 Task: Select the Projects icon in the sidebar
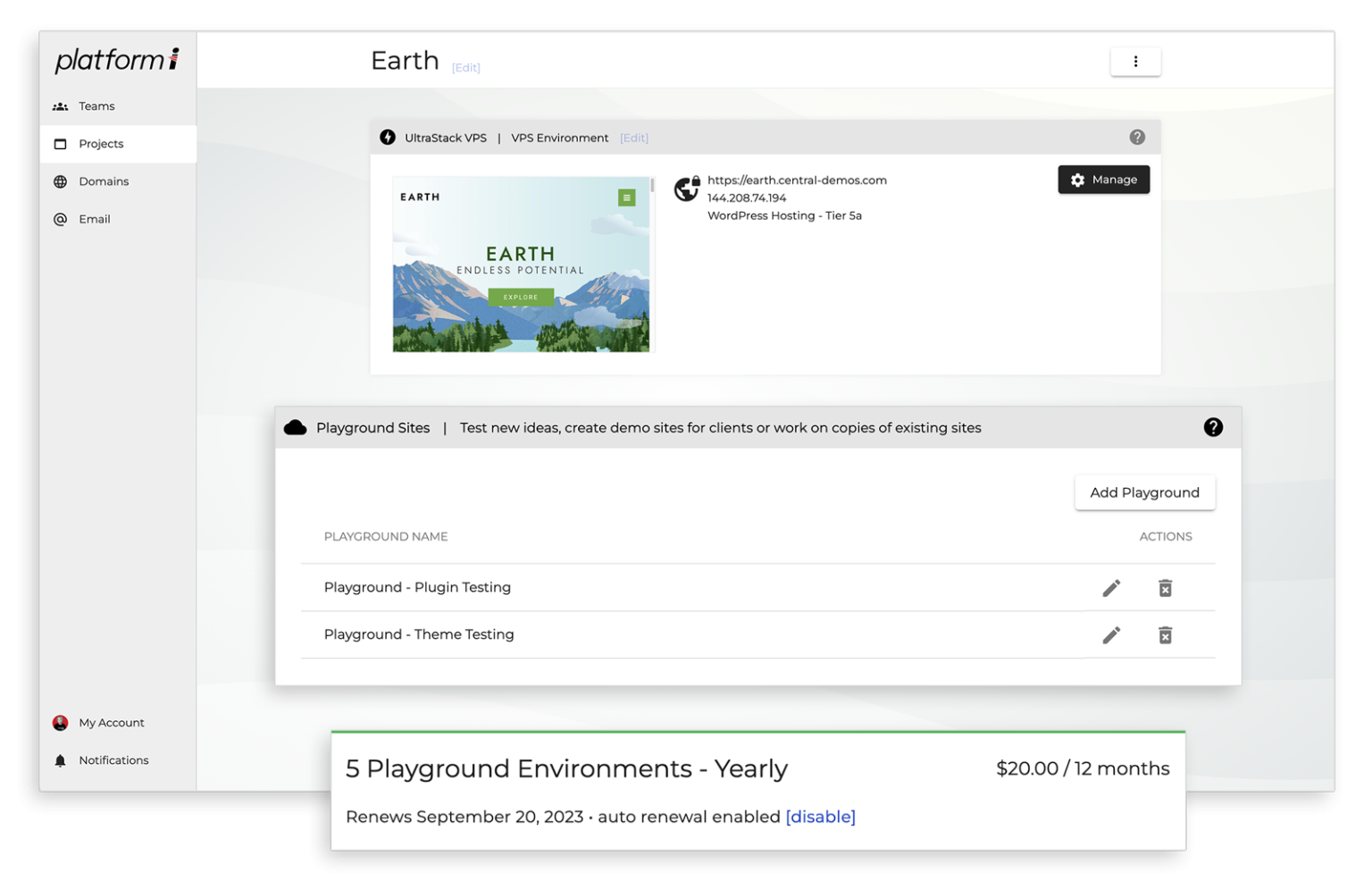coord(60,143)
